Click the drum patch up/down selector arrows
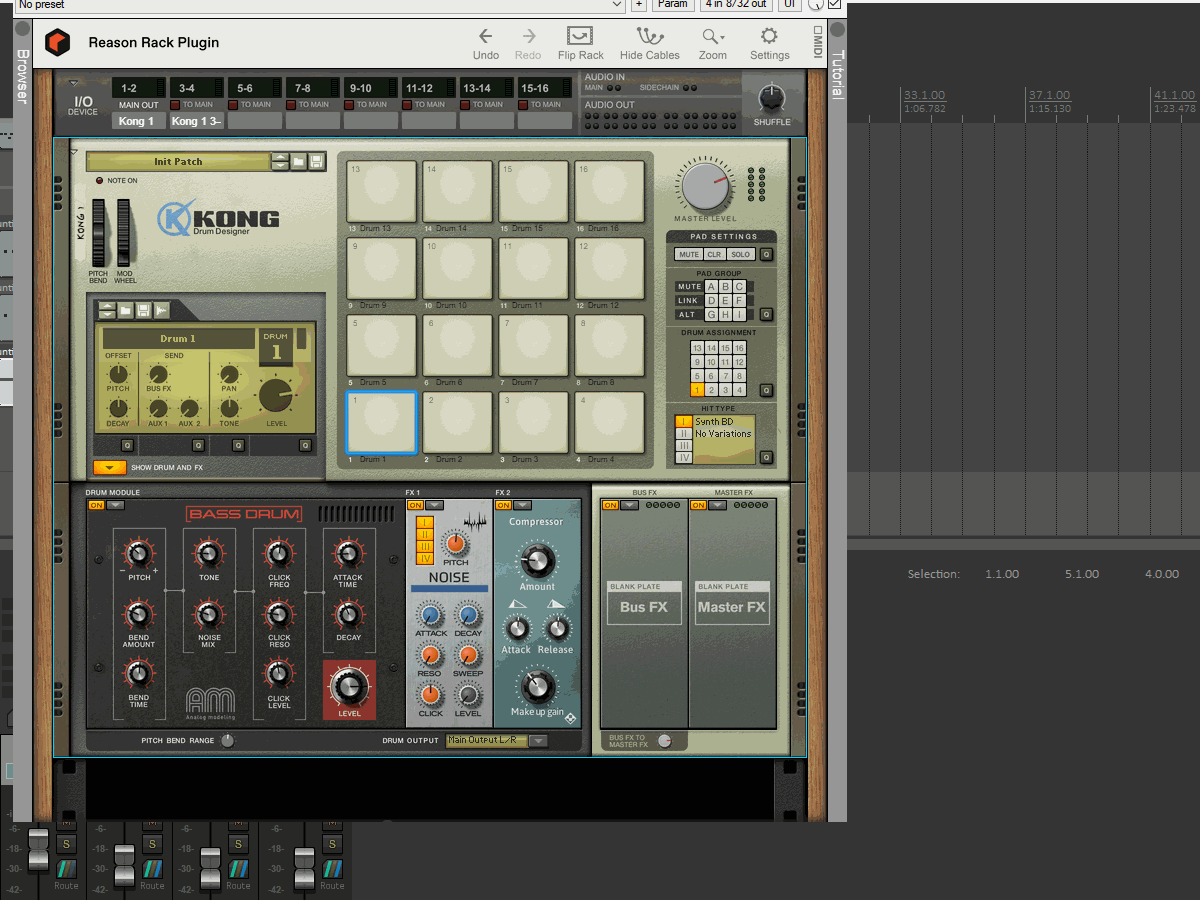This screenshot has width=1200, height=900. [107, 311]
